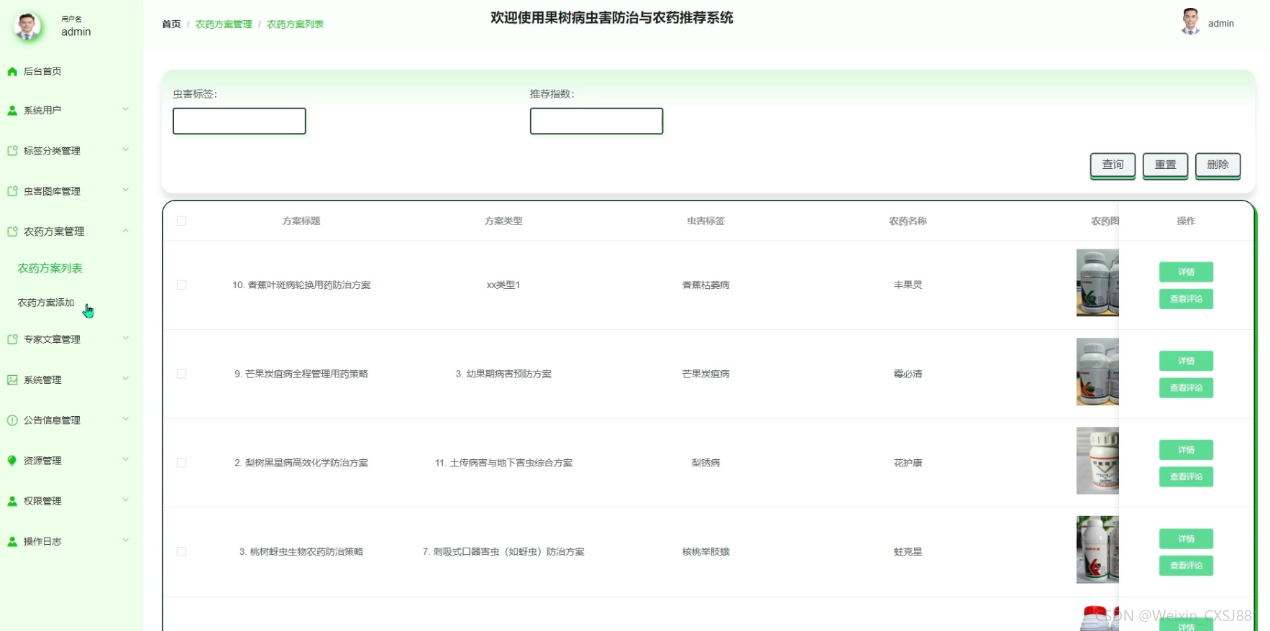Click 农药方案管理 in the breadcrumb
The image size is (1270, 631).
click(224, 24)
